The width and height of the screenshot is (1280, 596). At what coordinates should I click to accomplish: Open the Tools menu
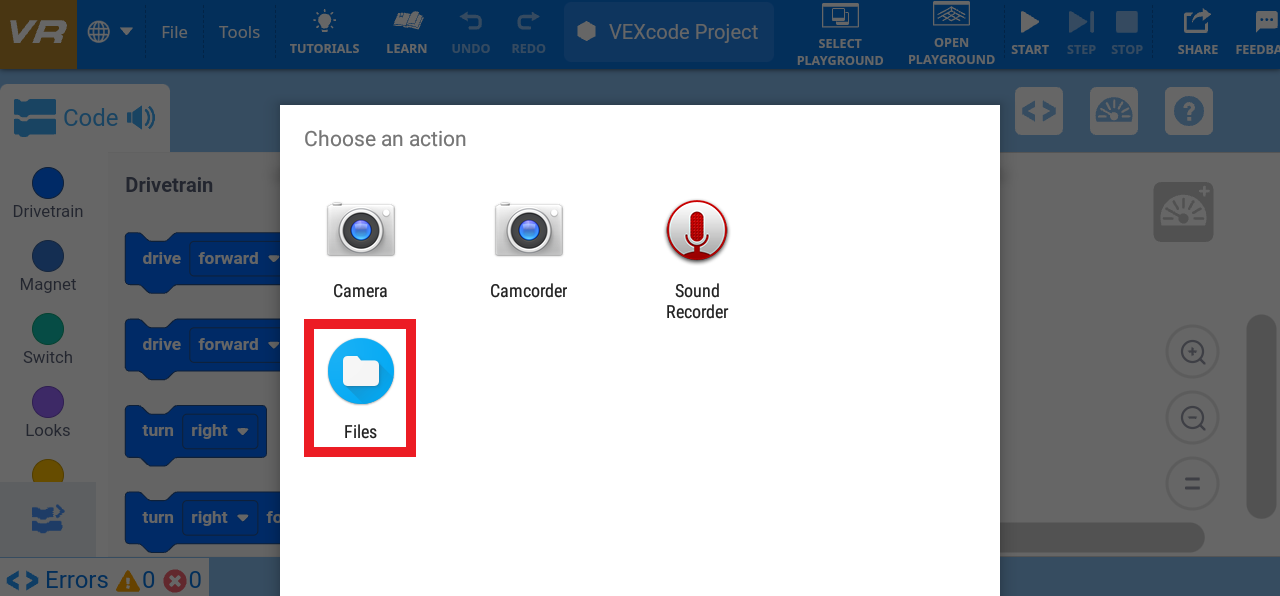pos(239,31)
